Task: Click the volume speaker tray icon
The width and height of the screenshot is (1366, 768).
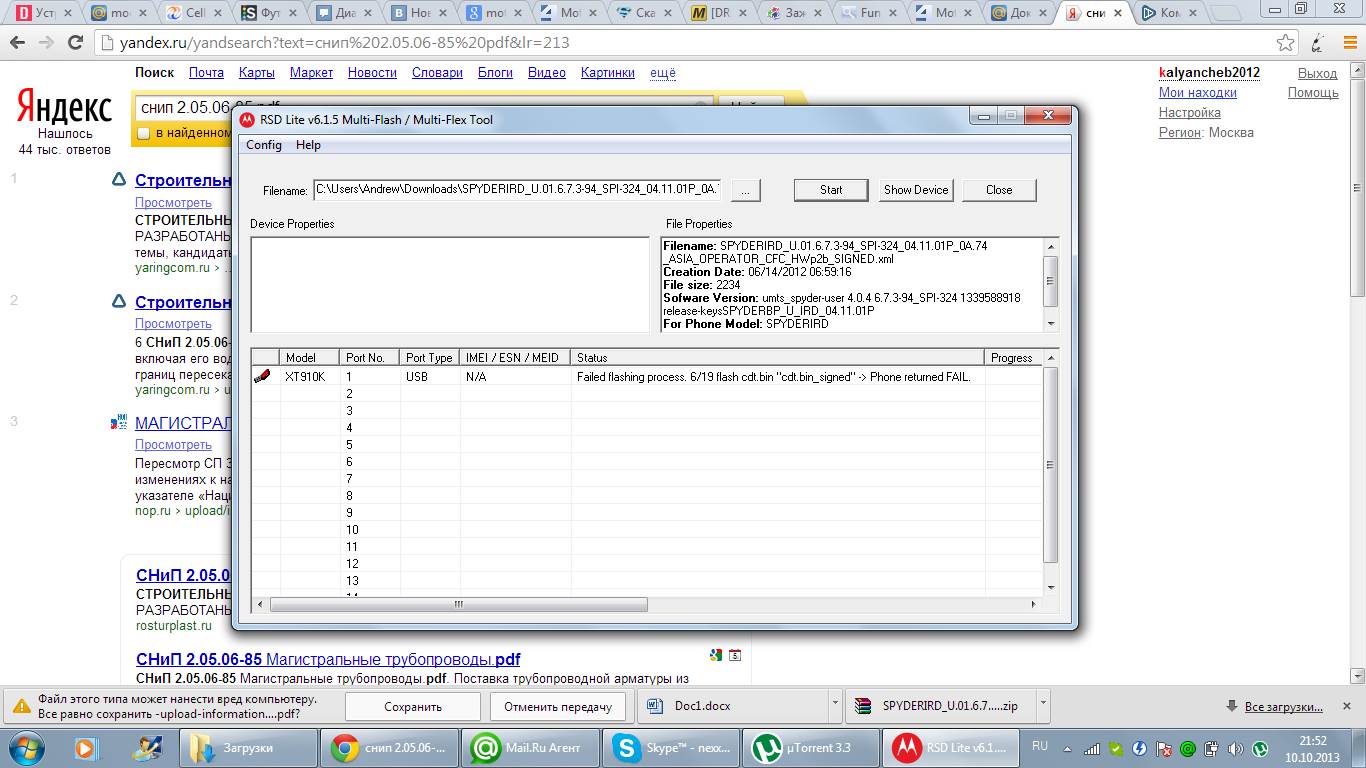Action: pos(1237,747)
